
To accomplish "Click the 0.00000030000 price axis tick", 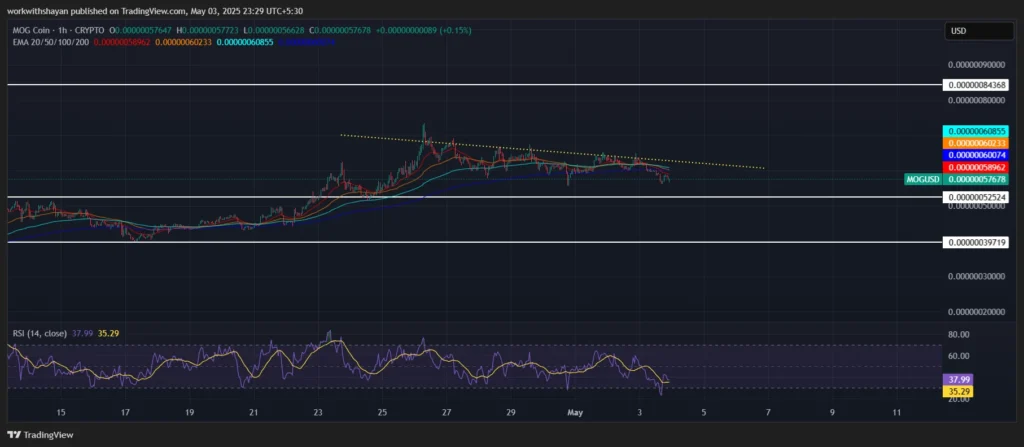I will coord(978,276).
